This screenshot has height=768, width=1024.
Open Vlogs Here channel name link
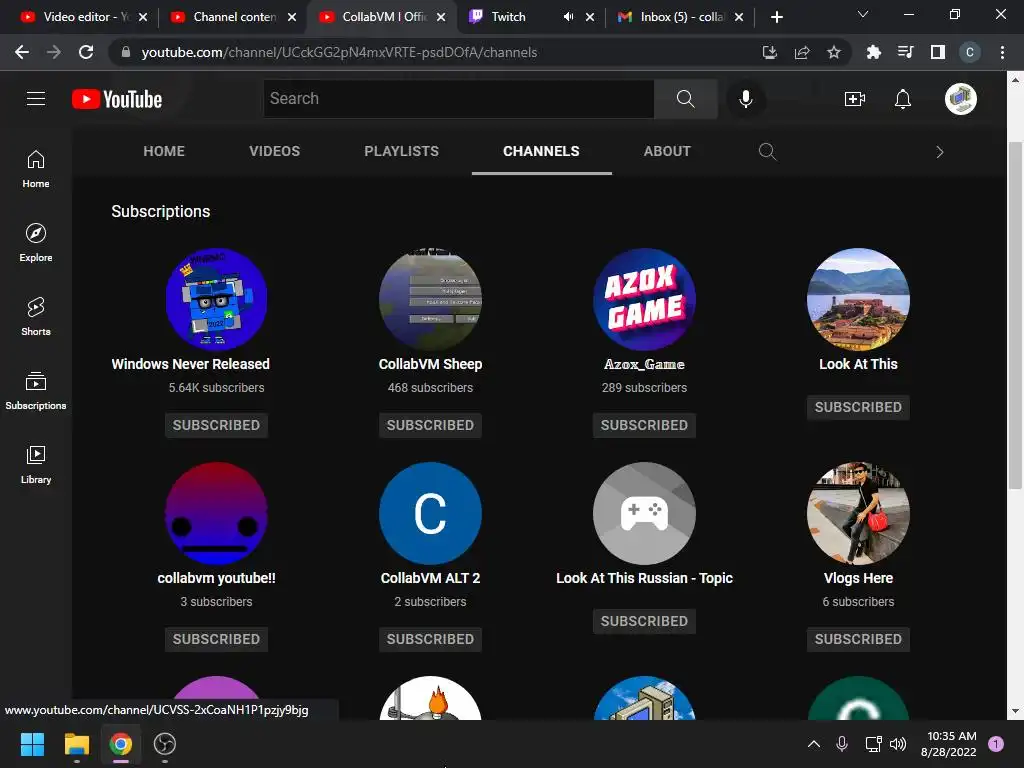tap(858, 579)
